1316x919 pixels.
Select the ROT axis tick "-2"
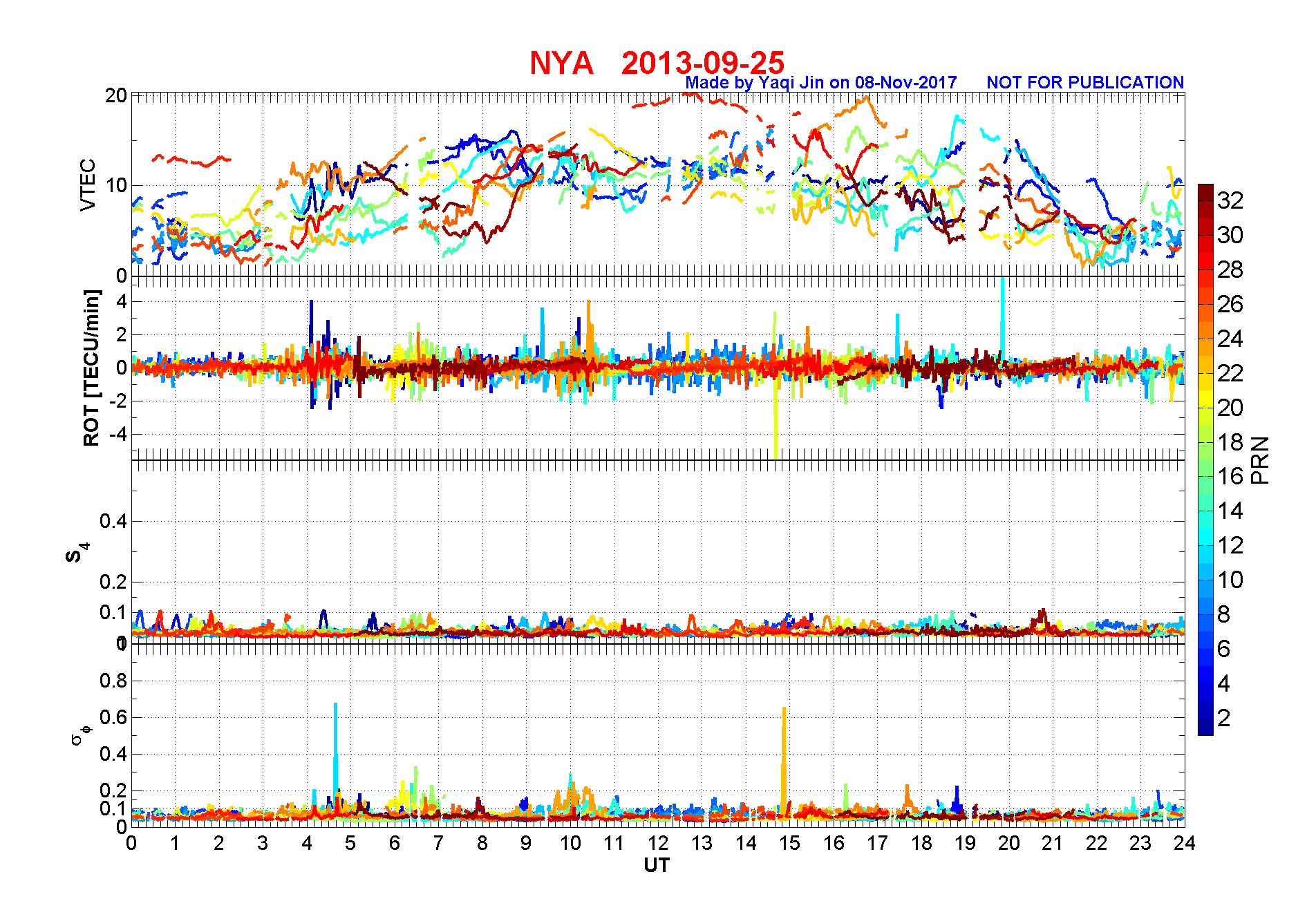point(118,401)
